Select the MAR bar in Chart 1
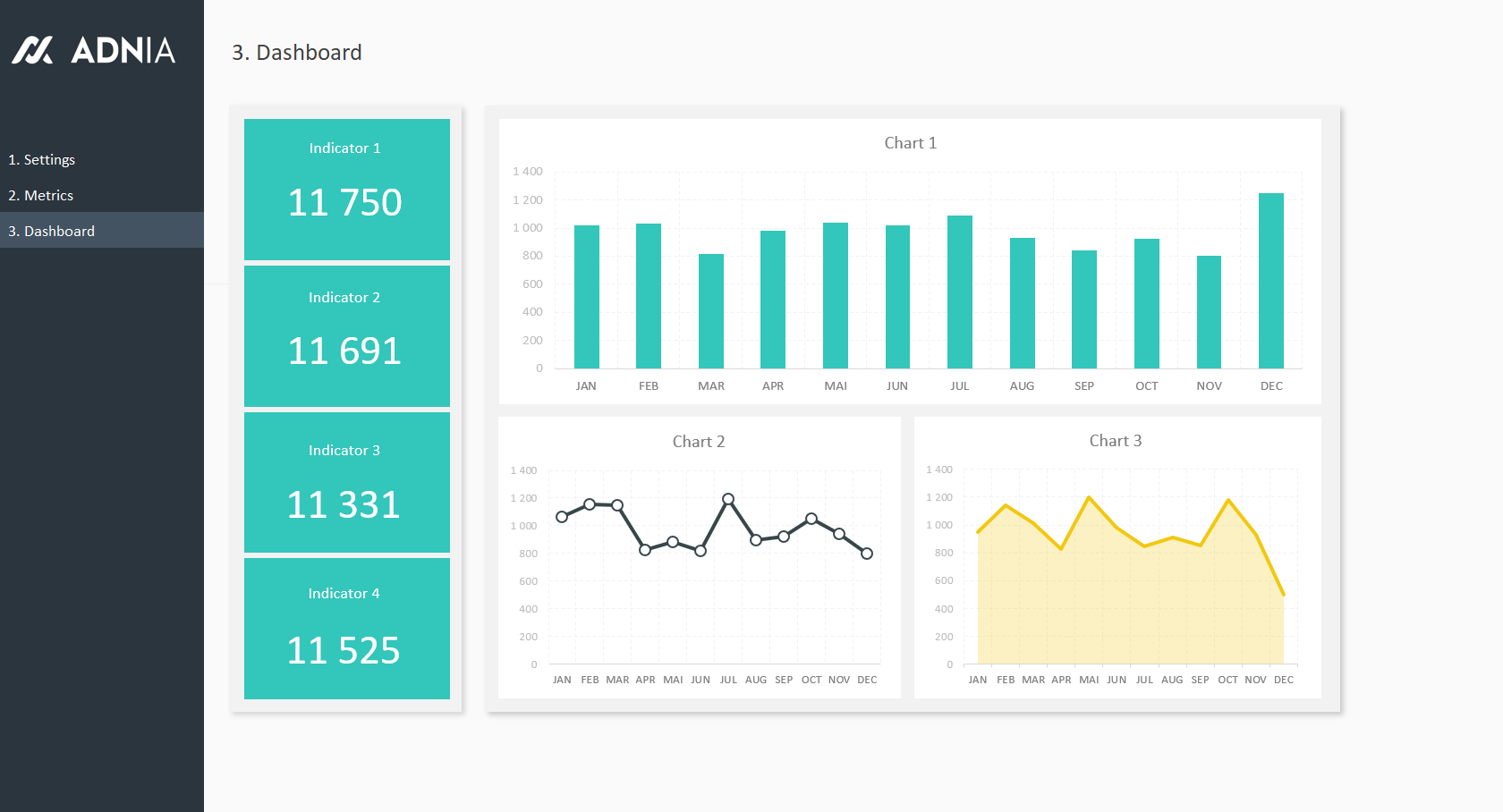This screenshot has width=1503, height=812. 711,311
